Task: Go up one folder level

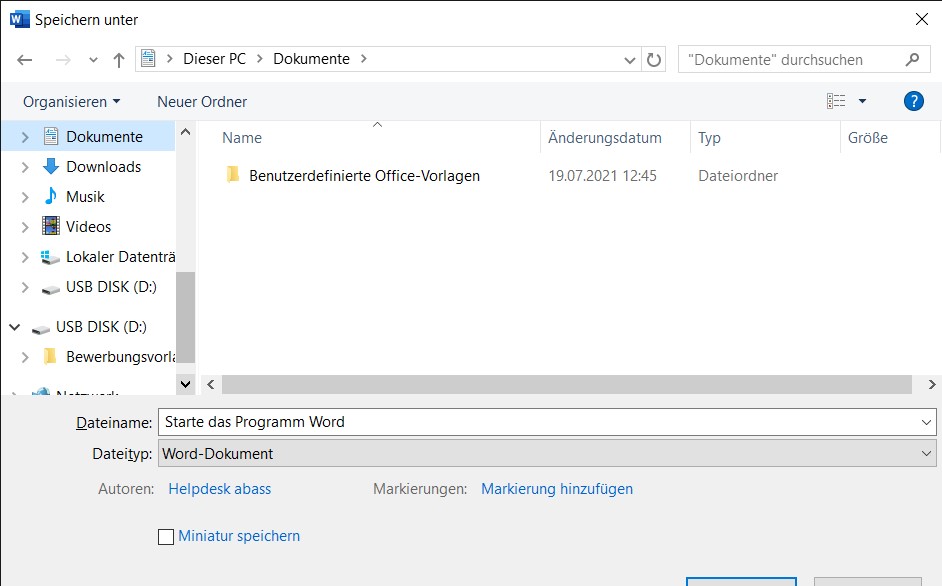Action: click(119, 60)
